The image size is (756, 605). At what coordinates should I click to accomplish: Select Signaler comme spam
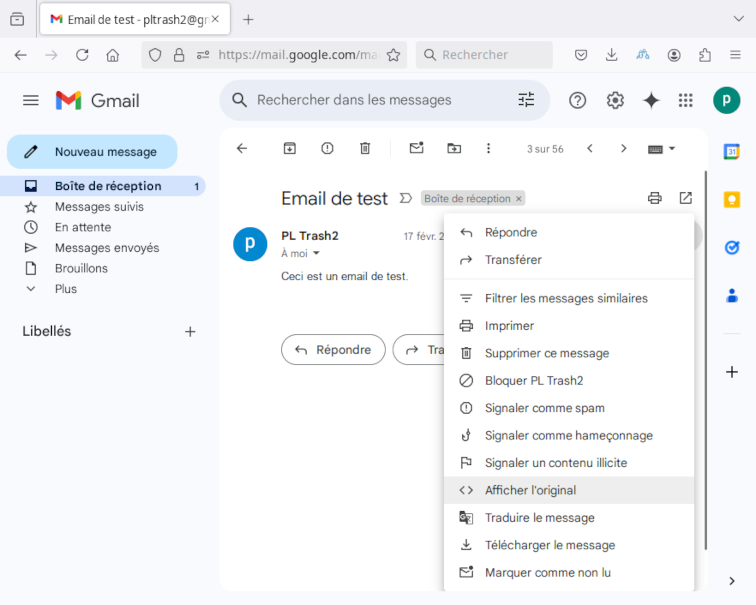(x=569, y=408)
